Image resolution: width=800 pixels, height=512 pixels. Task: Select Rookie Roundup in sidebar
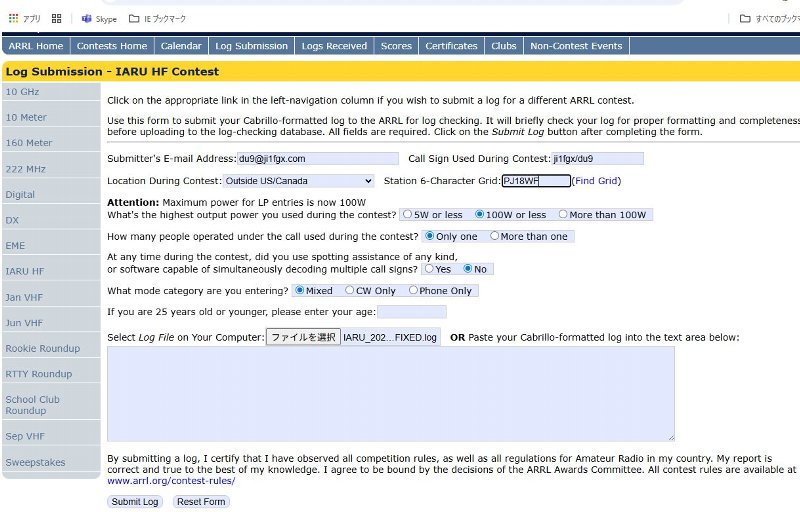click(43, 348)
